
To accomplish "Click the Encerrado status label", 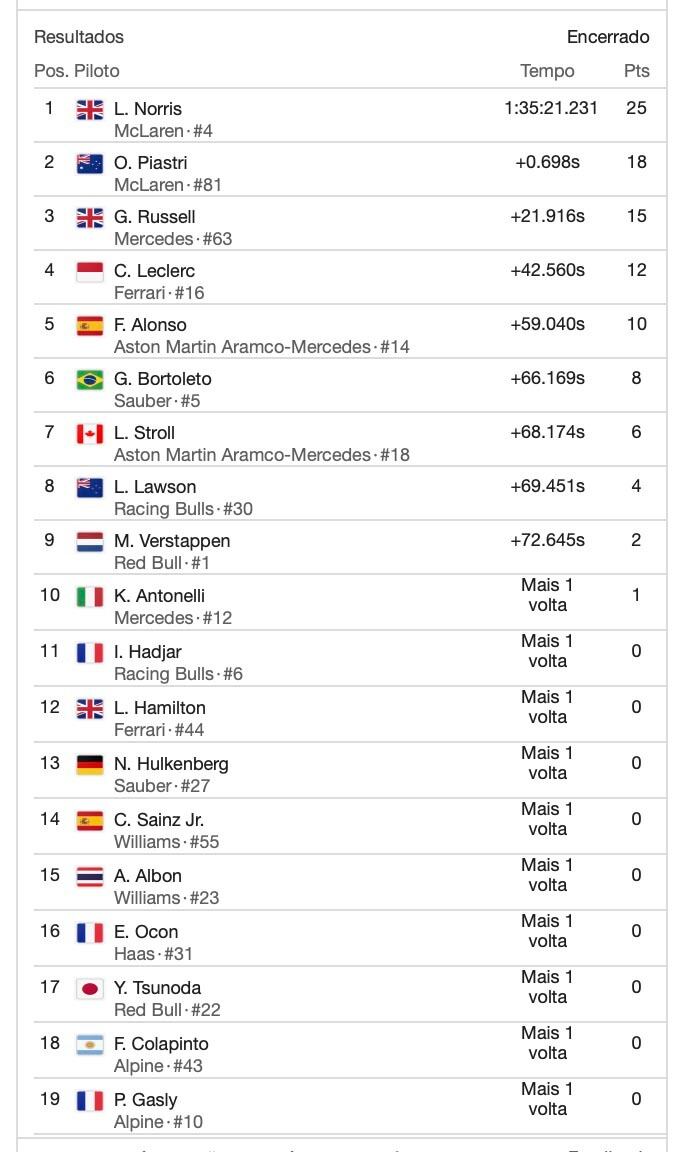I will (x=608, y=37).
